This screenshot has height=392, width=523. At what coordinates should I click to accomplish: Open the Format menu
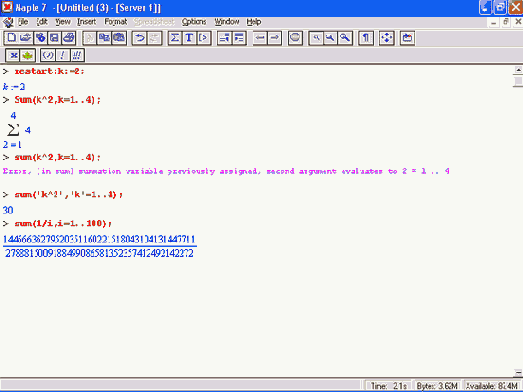pos(115,22)
